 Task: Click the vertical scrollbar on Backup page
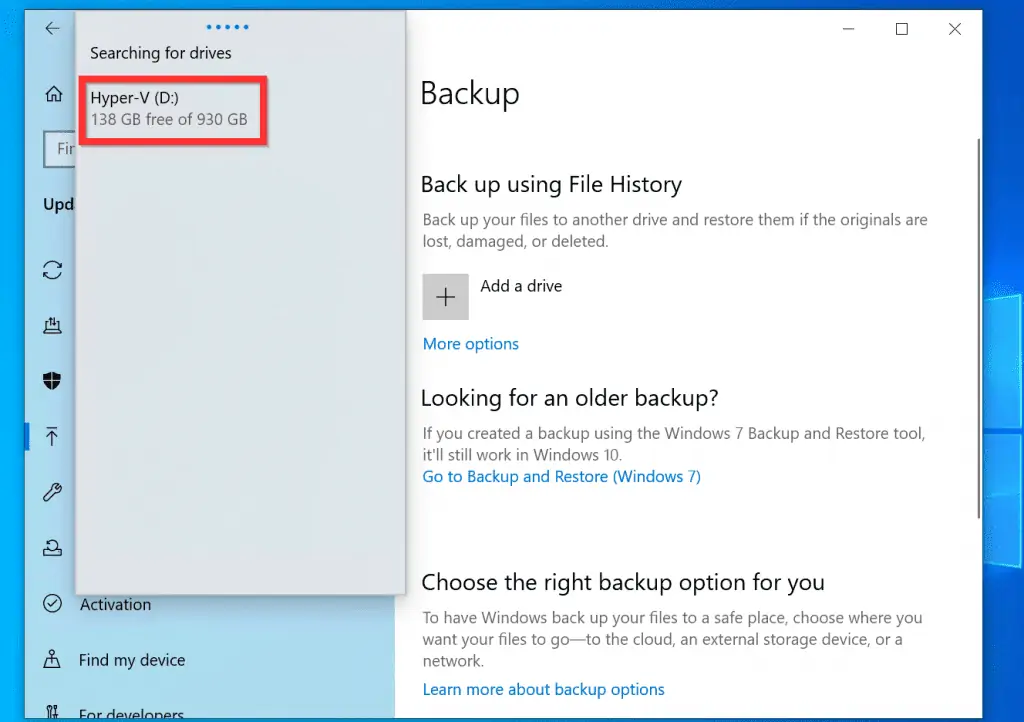point(977,330)
